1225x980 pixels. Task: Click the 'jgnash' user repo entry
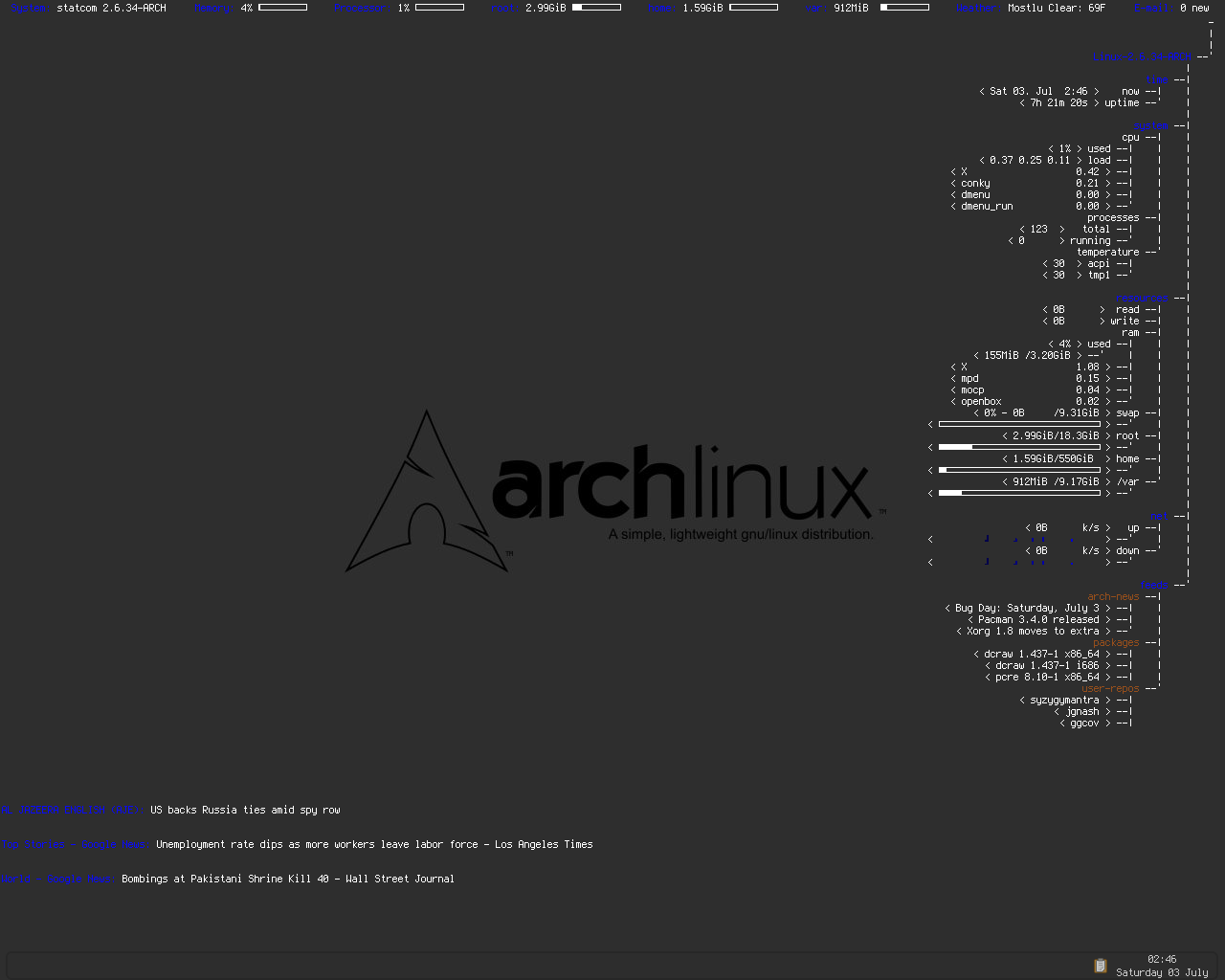point(1082,712)
